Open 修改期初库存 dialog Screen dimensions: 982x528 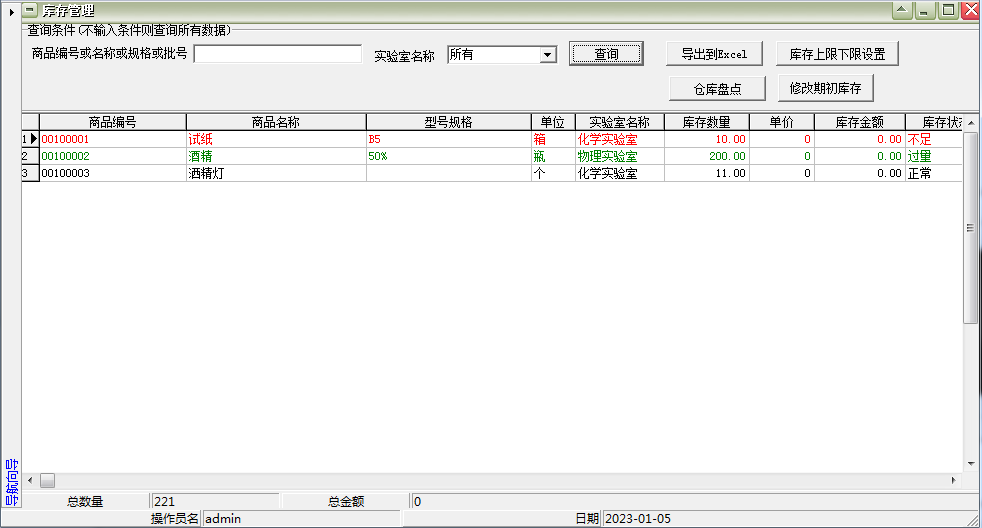(825, 88)
